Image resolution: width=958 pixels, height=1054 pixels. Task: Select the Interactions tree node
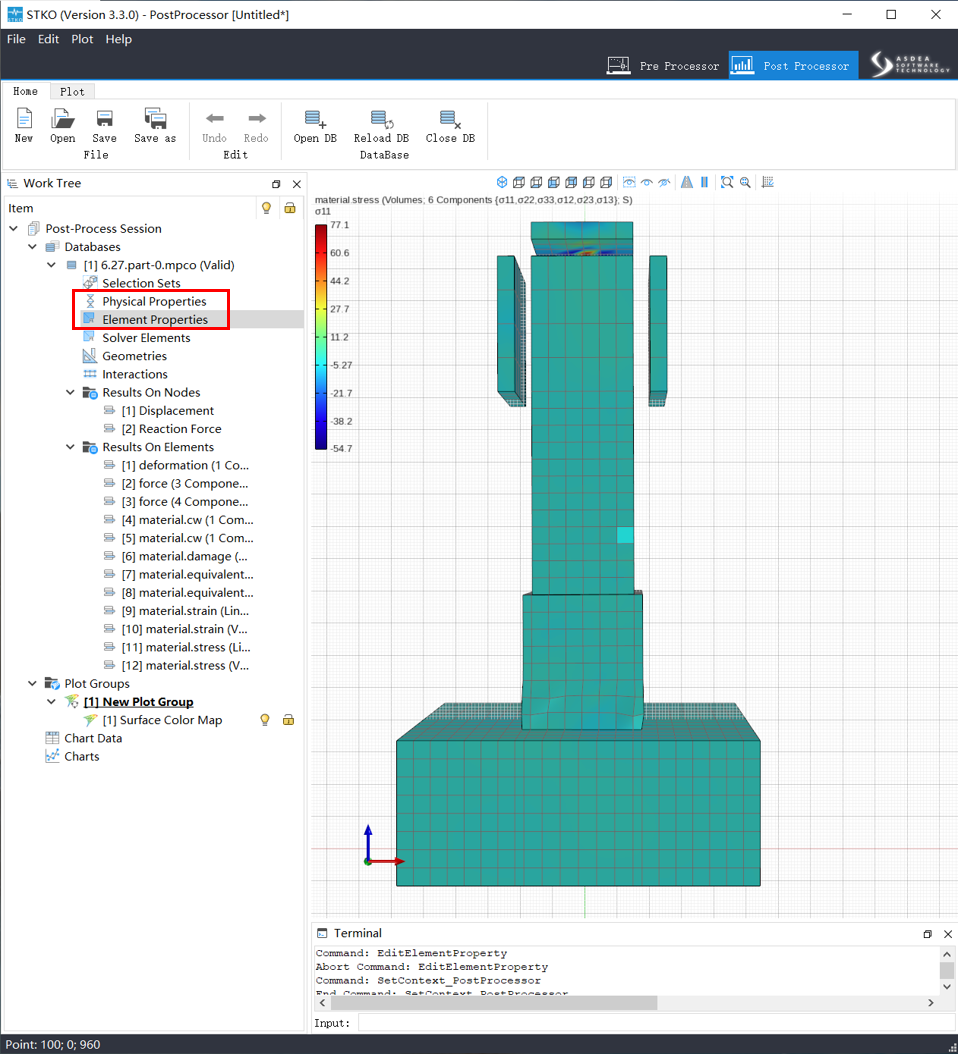tap(134, 374)
